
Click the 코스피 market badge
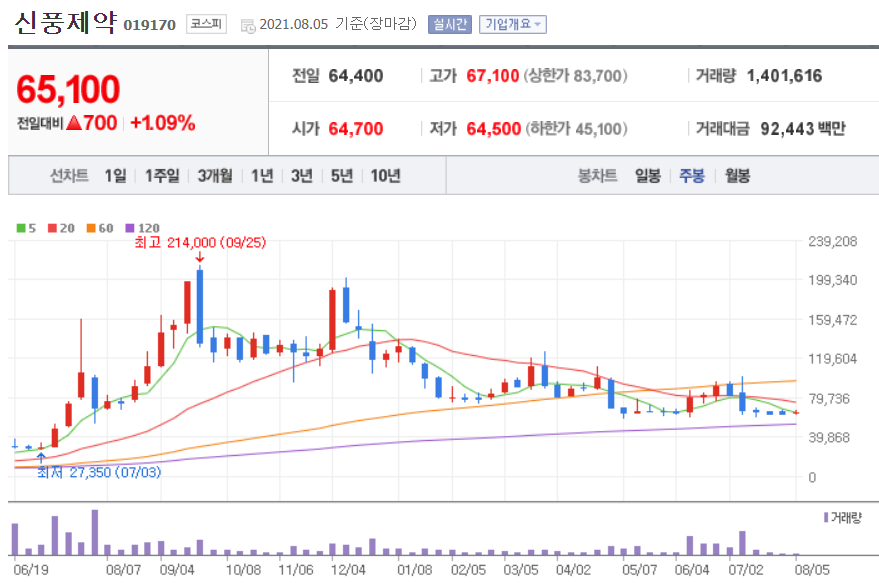[x=206, y=24]
